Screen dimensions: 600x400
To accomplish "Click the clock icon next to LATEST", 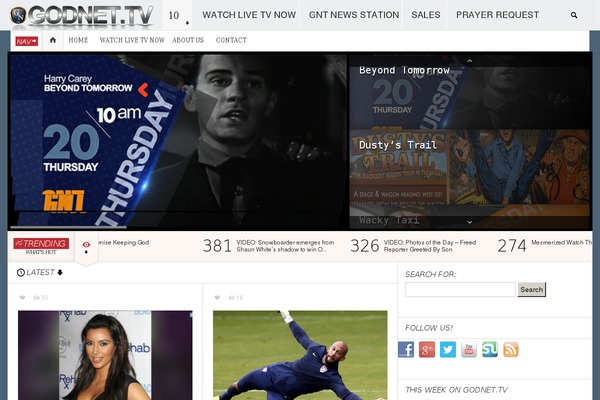I will click(x=21, y=273).
